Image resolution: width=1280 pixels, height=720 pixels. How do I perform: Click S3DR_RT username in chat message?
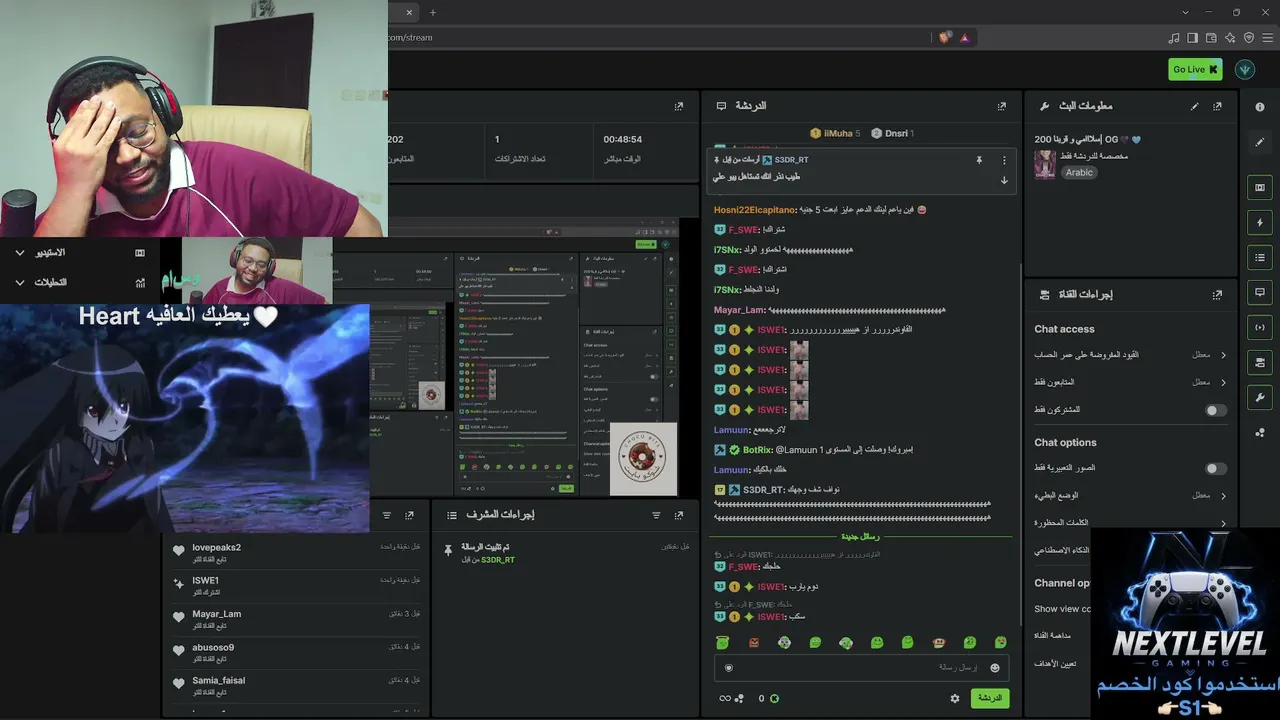pyautogui.click(x=764, y=490)
